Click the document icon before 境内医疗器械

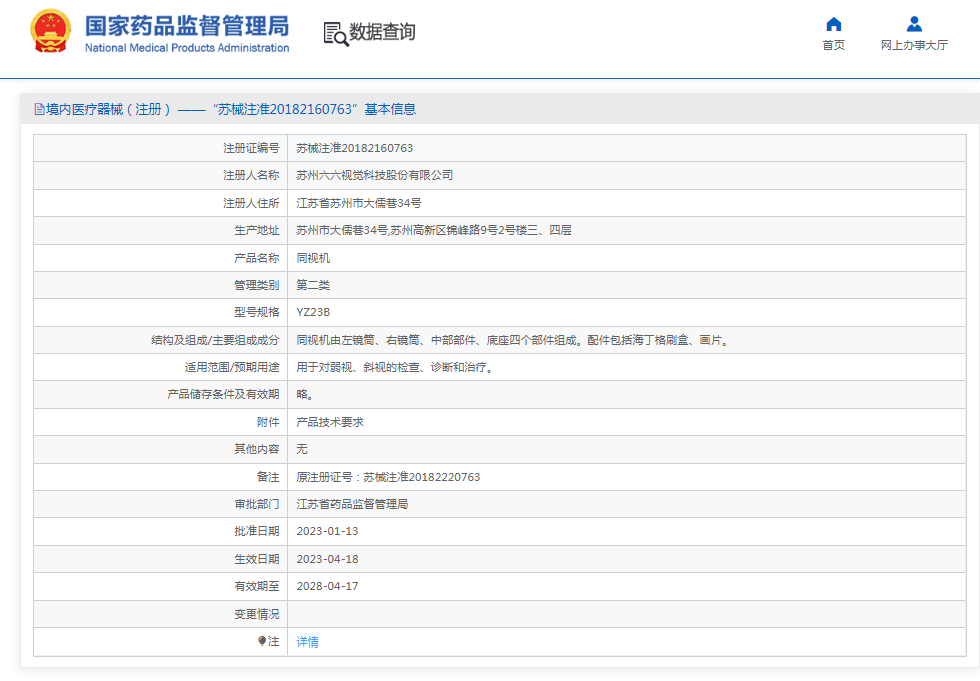tap(39, 109)
